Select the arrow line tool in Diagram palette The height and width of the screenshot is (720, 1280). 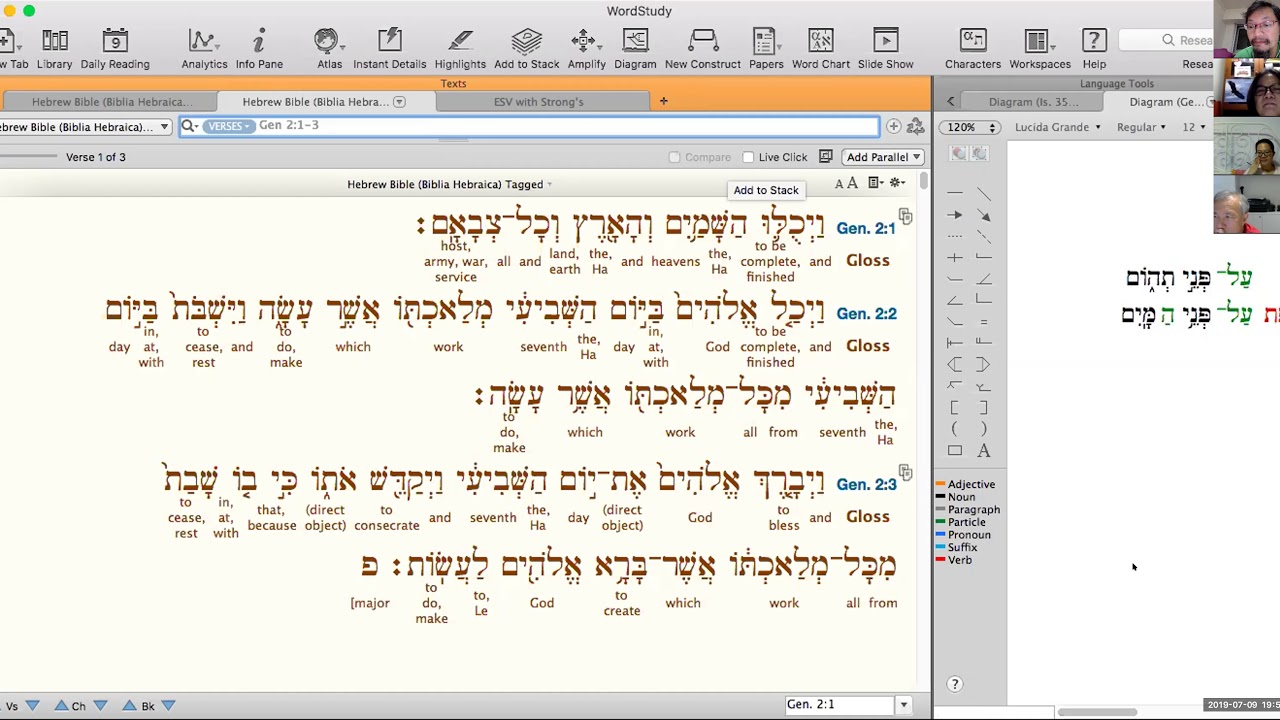coord(955,215)
